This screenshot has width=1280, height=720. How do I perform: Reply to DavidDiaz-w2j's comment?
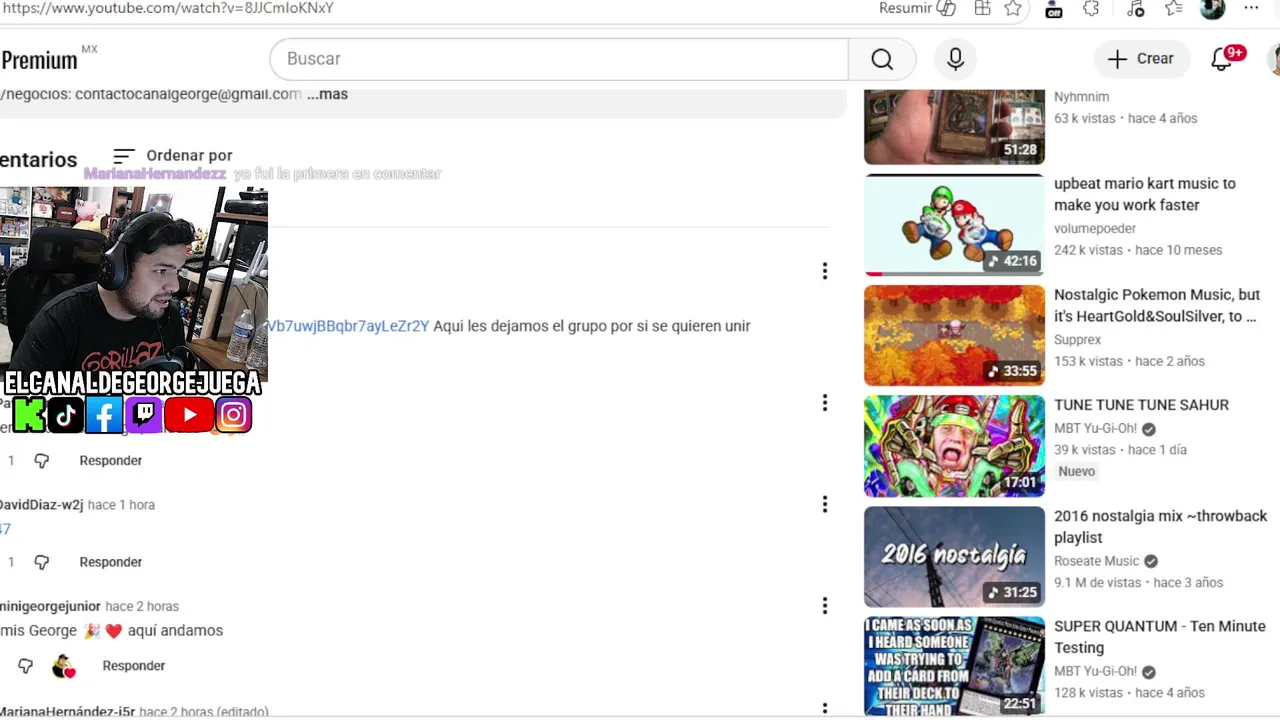110,562
